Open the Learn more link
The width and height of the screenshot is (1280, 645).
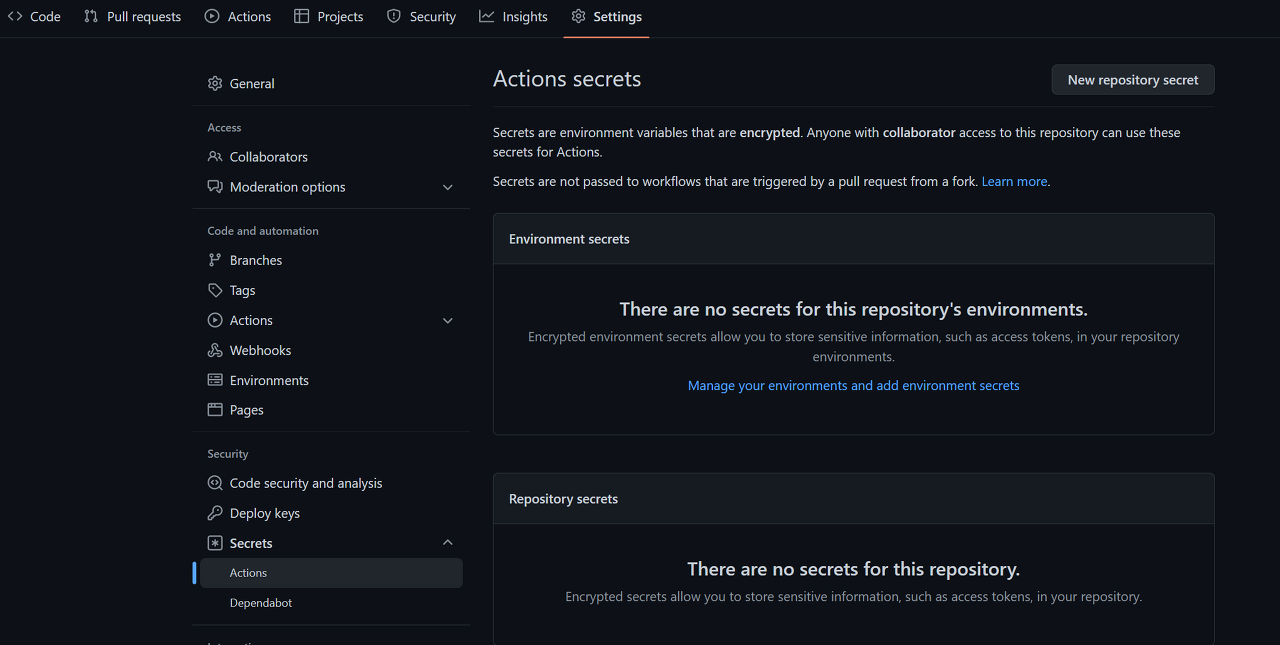(1014, 182)
